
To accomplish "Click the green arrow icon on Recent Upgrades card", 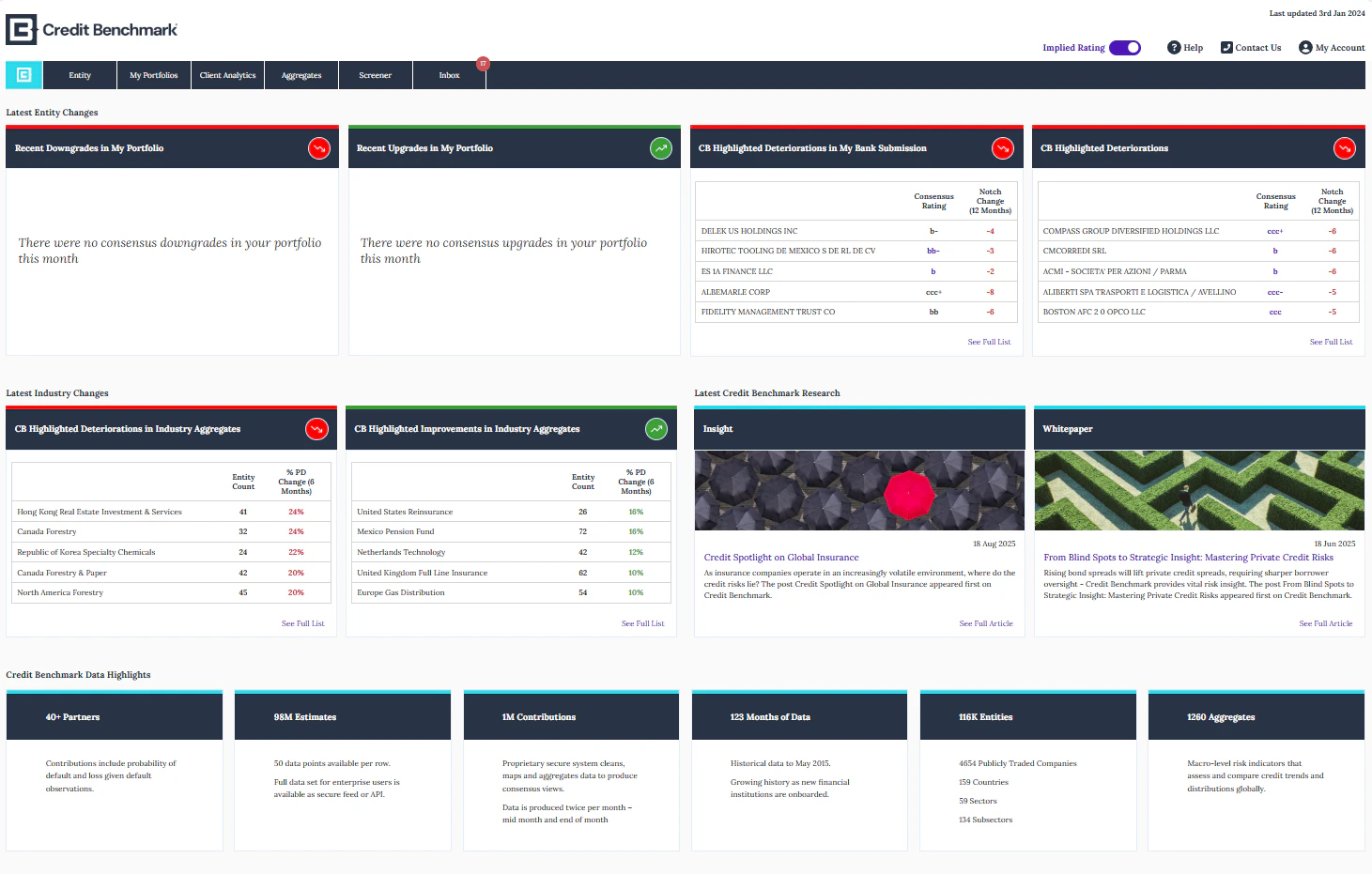I will click(x=660, y=147).
